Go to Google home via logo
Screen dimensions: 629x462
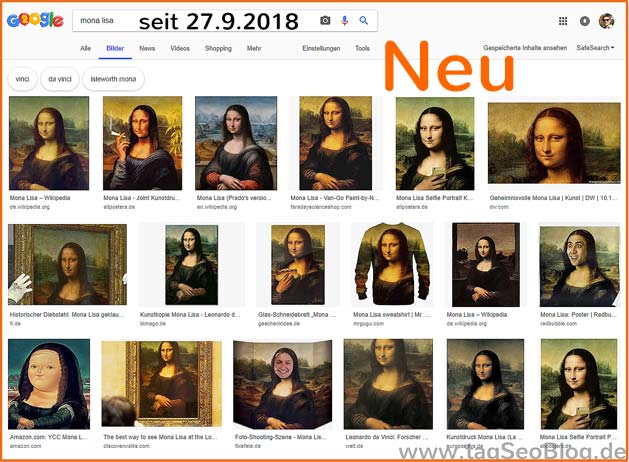pos(35,20)
